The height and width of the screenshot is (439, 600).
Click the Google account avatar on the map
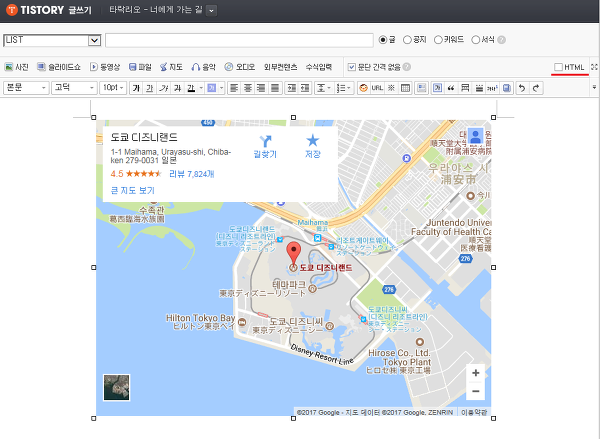coord(475,136)
